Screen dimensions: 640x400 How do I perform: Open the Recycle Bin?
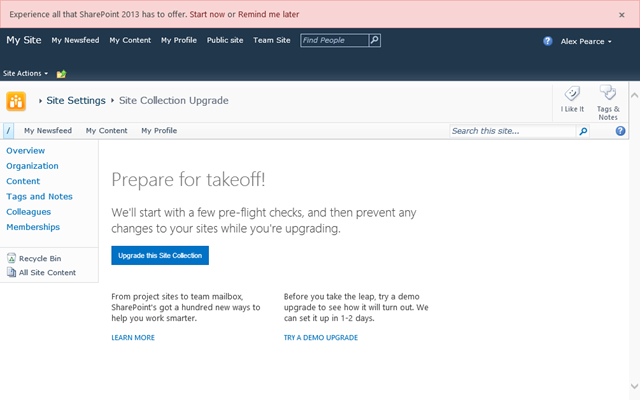(41, 258)
